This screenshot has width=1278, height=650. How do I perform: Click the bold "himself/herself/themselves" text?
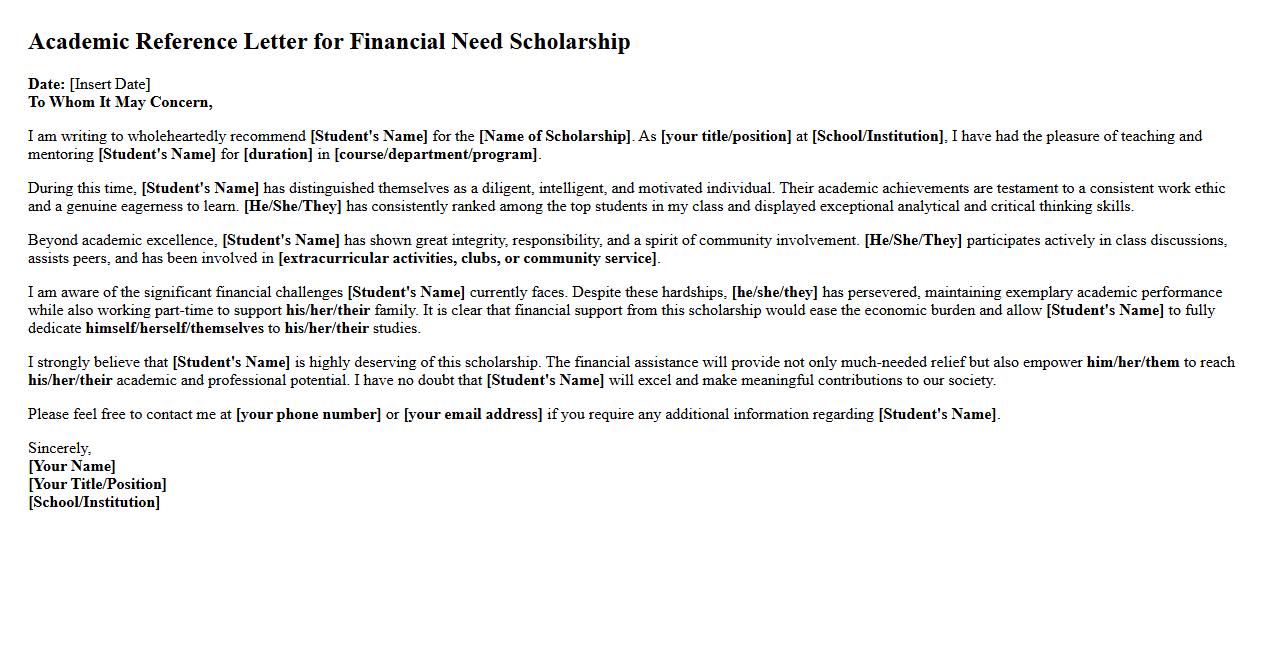[x=175, y=328]
